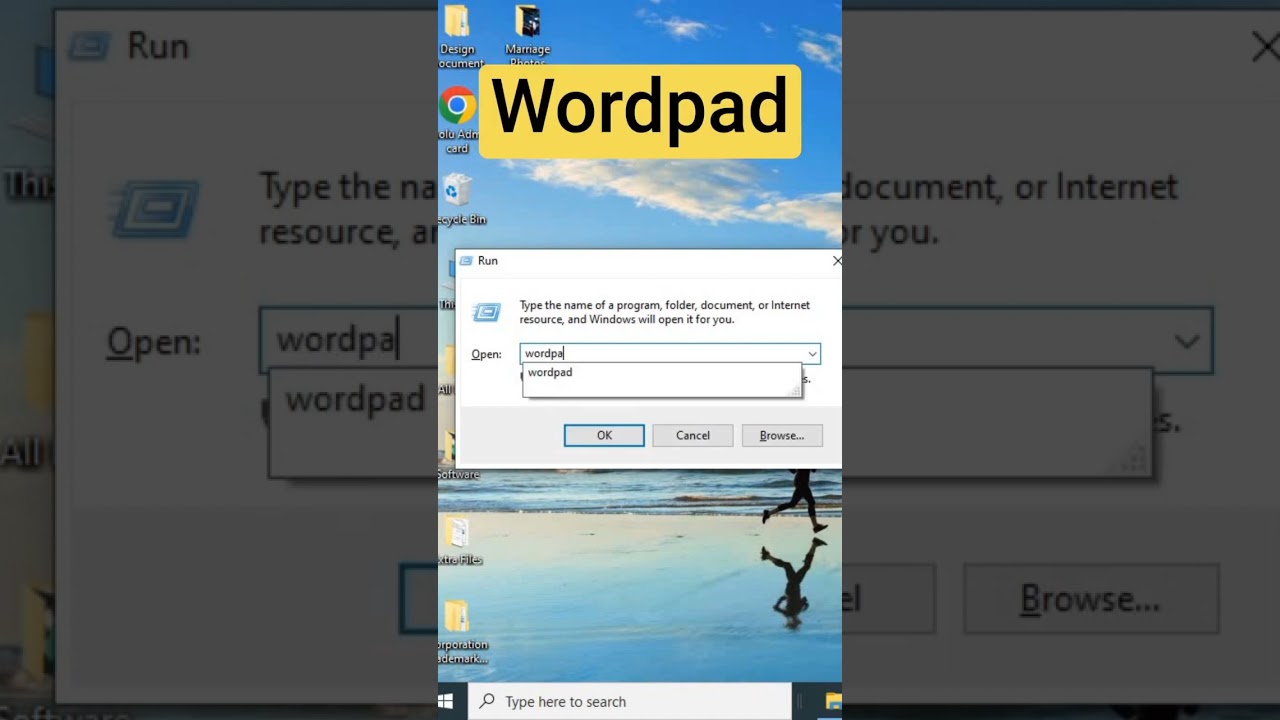Viewport: 1280px width, 720px height.
Task: Open the Corporation Trademark folder icon
Action: (x=457, y=617)
